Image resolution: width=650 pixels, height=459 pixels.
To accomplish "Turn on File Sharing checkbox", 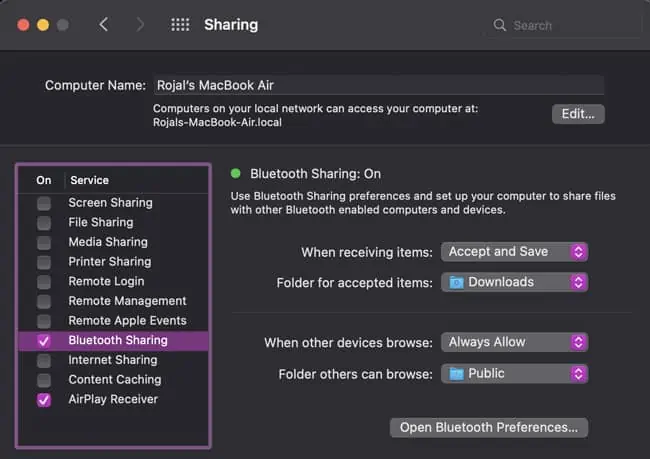I will (x=44, y=222).
